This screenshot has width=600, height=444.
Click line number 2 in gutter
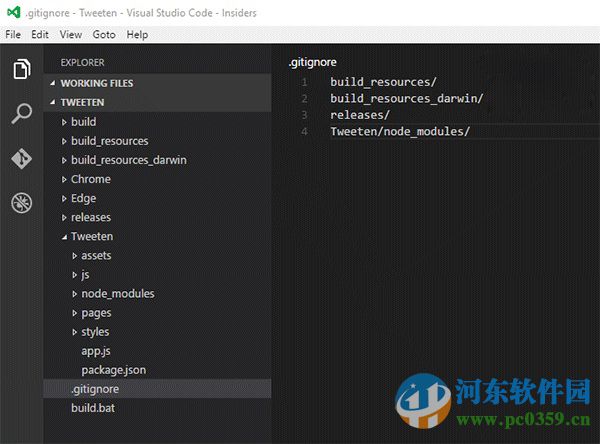click(x=304, y=98)
